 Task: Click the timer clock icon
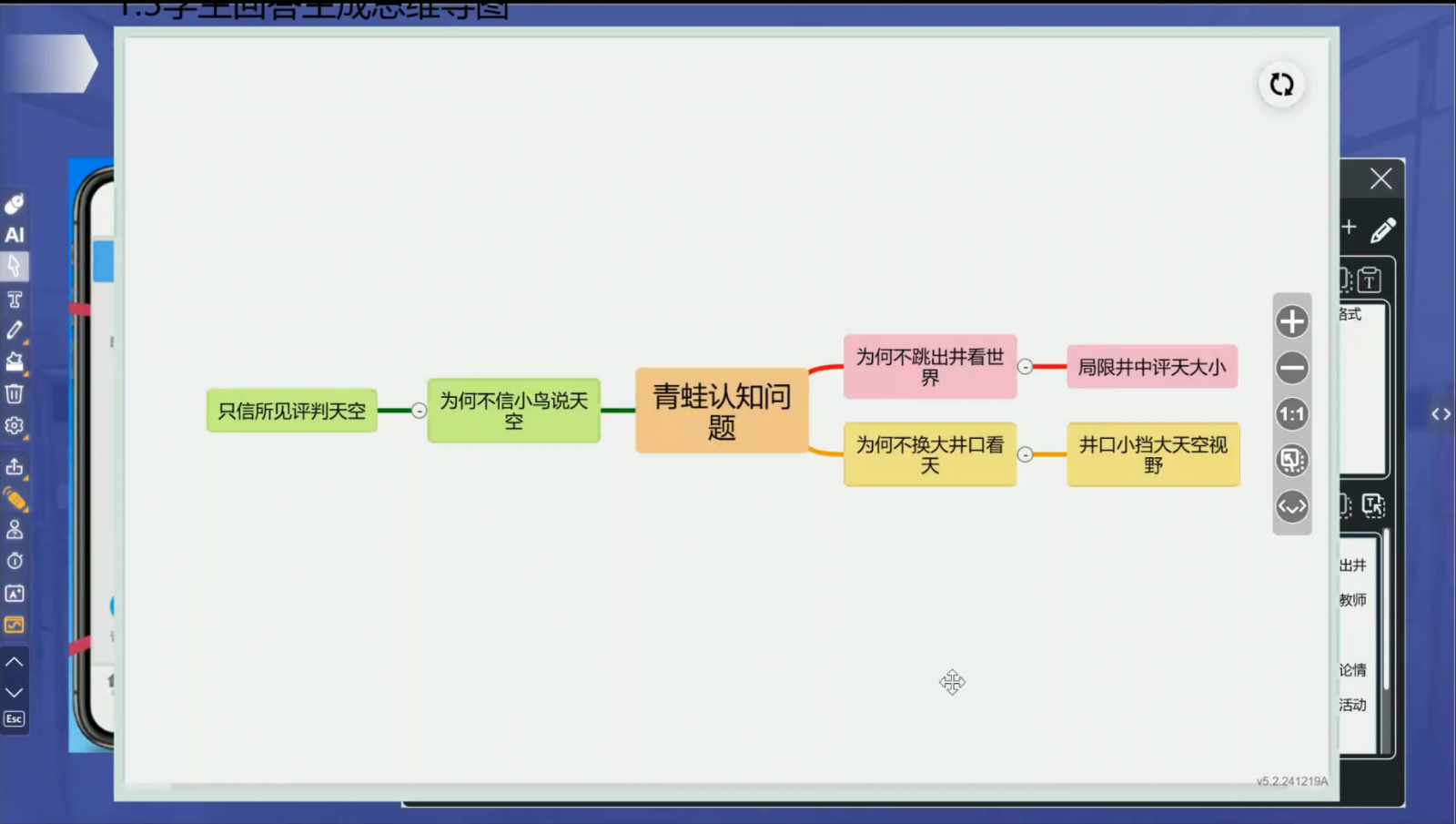tap(15, 561)
